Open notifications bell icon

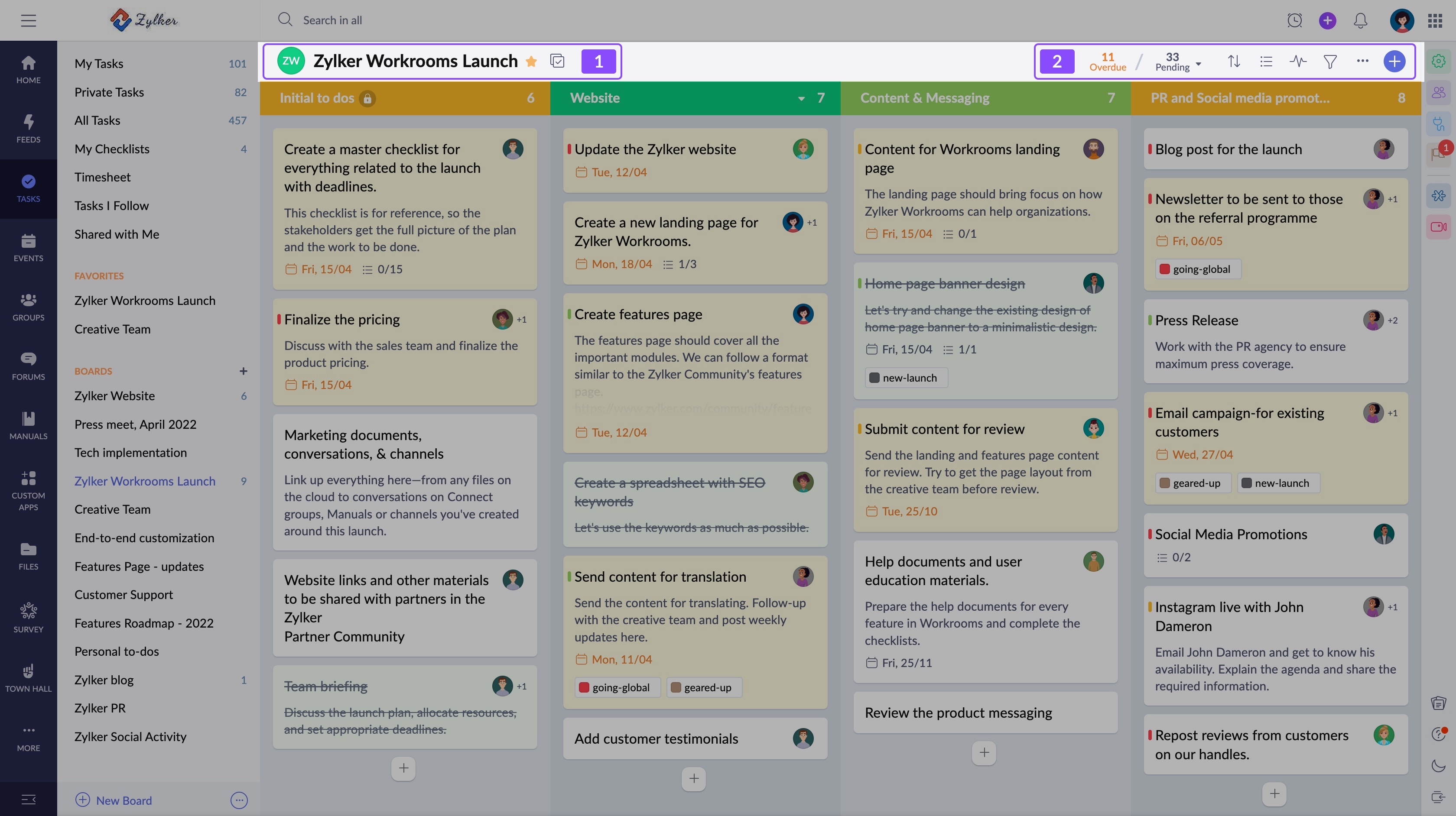(1361, 20)
